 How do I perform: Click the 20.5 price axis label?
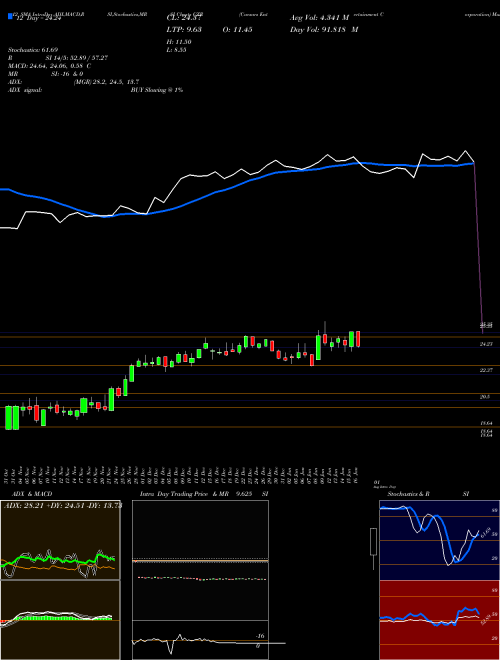tap(484, 397)
